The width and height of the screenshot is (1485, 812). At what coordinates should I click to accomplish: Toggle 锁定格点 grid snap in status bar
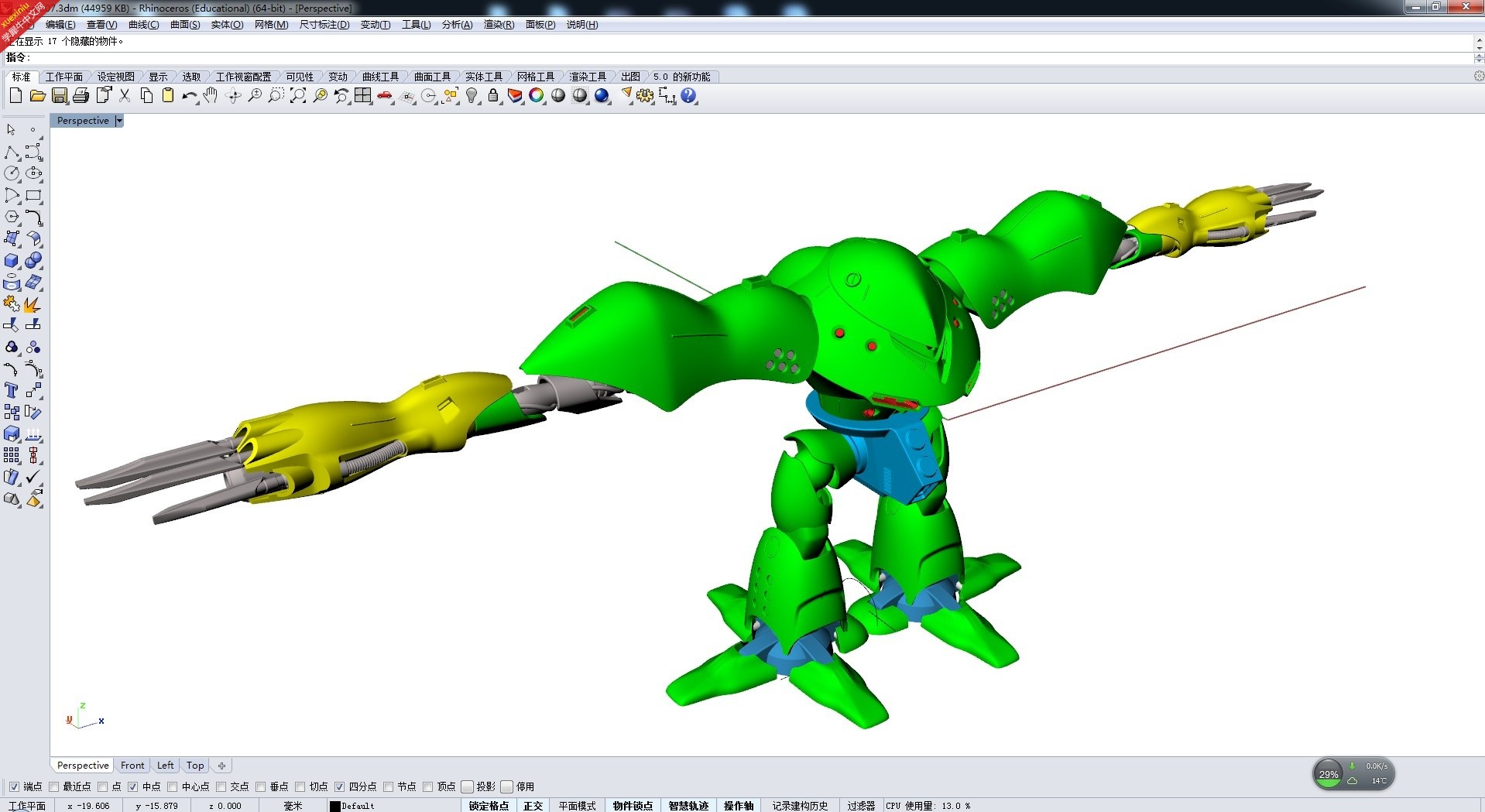click(489, 806)
